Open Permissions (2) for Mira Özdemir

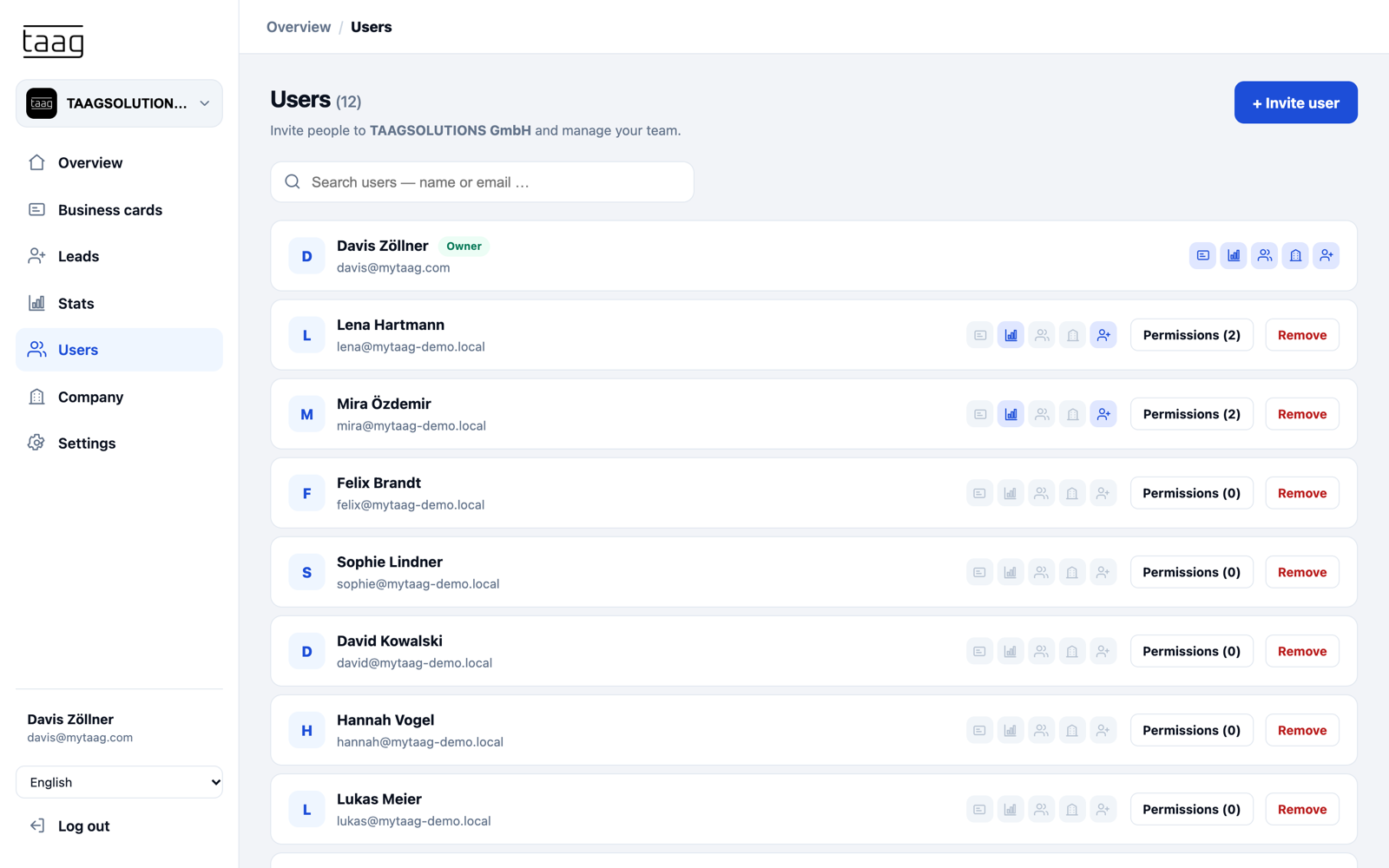1192,414
